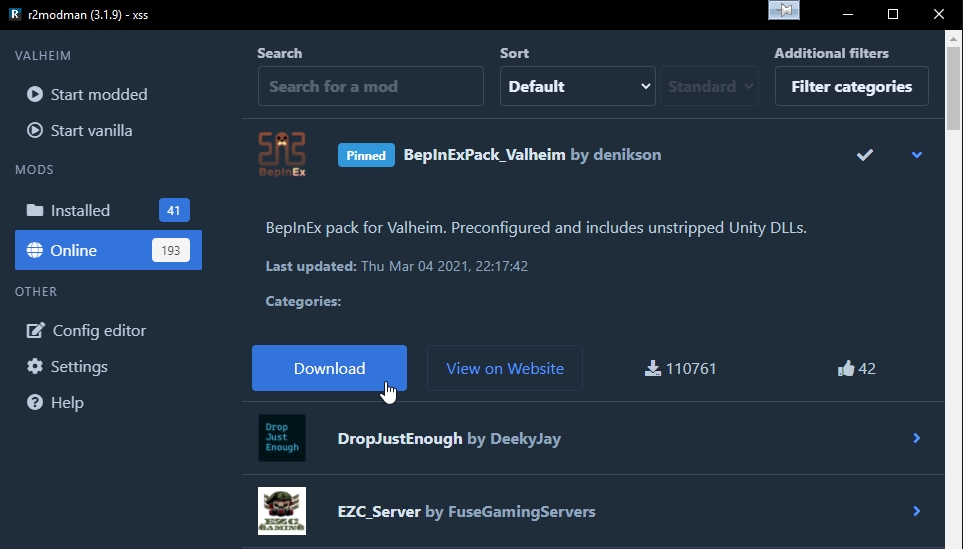Download BepInExPack_Valheim

tap(329, 368)
